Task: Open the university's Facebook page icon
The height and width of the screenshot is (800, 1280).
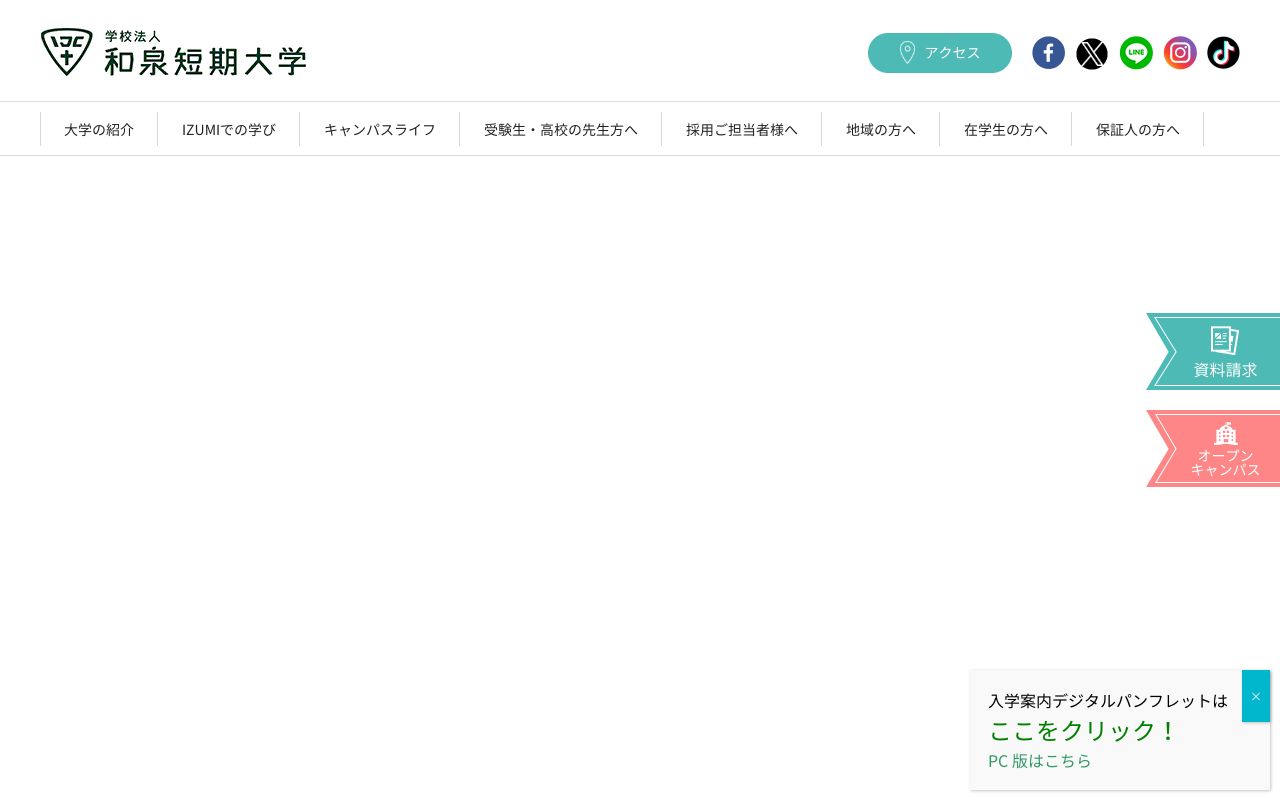Action: (x=1048, y=53)
